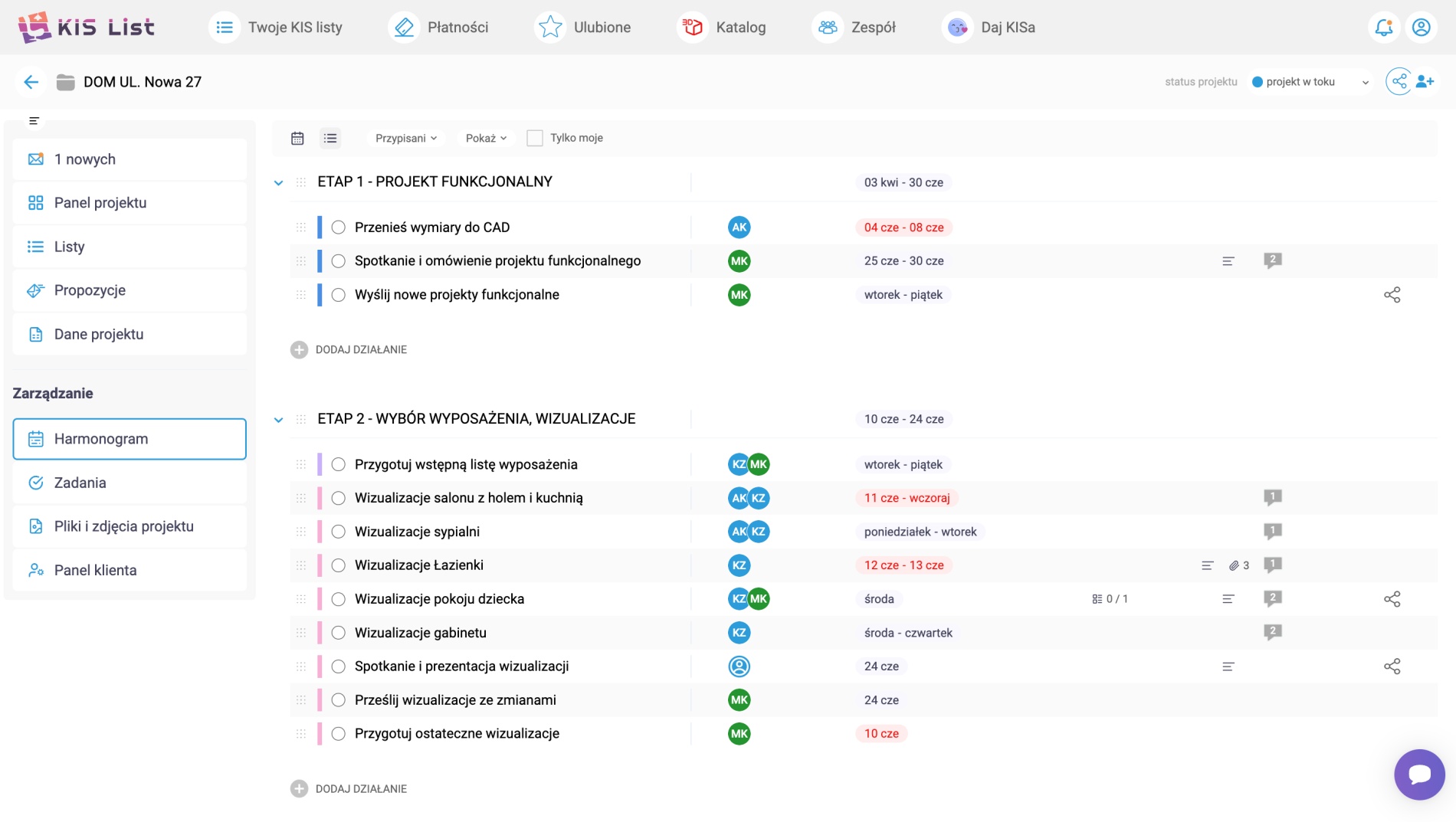Click the add user icon
This screenshot has width=1456, height=822.
(x=1425, y=81)
